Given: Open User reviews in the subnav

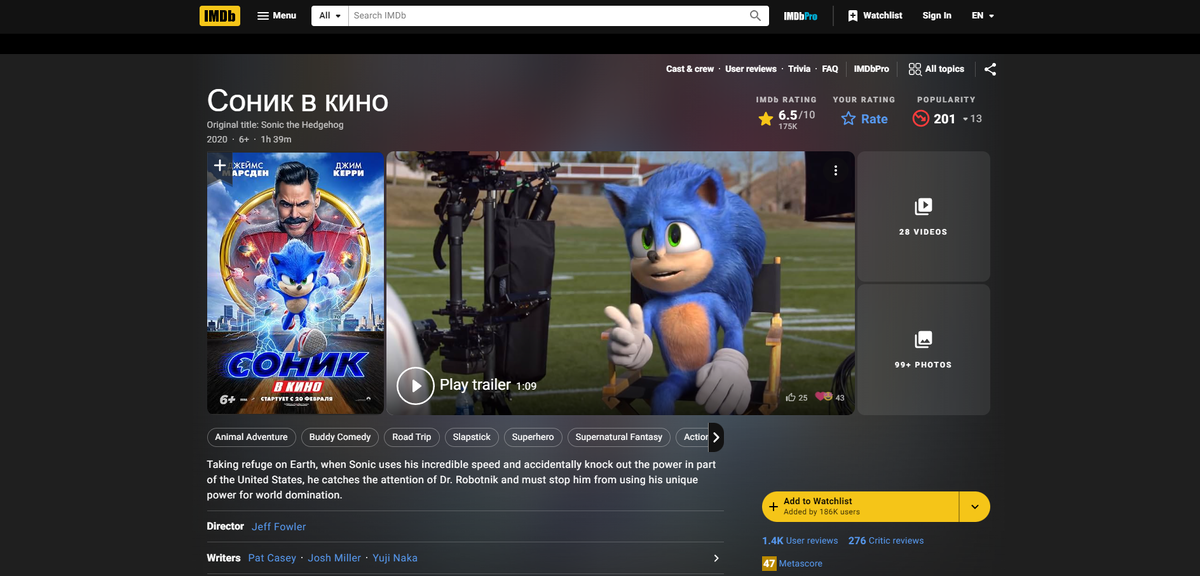Looking at the screenshot, I should [751, 69].
